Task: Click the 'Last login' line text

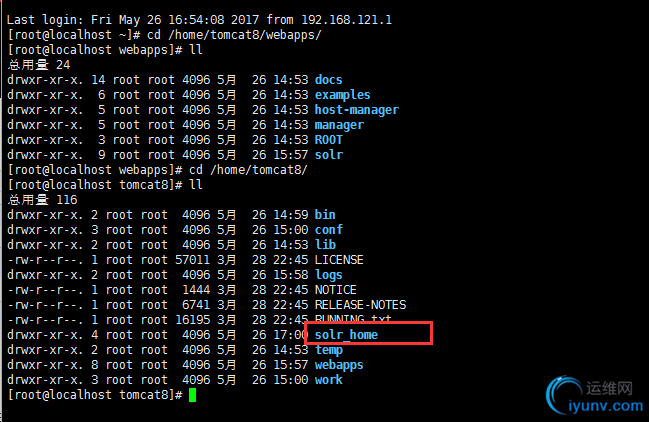Action: point(199,19)
